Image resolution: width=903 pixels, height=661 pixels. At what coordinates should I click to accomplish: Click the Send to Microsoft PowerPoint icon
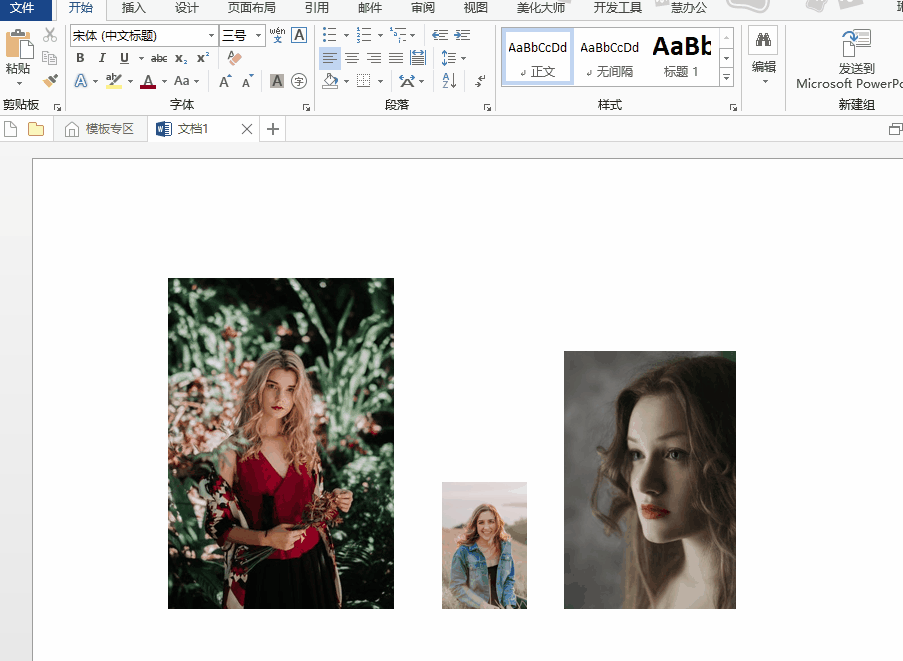856,44
